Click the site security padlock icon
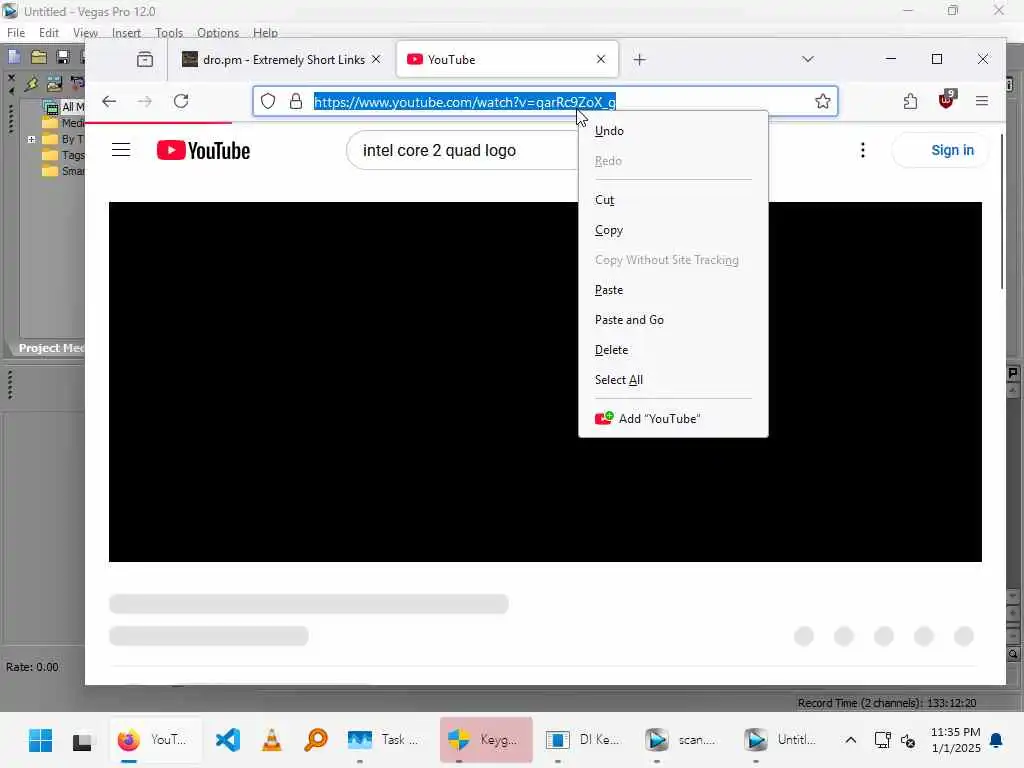Image resolution: width=1024 pixels, height=768 pixels. (x=296, y=101)
